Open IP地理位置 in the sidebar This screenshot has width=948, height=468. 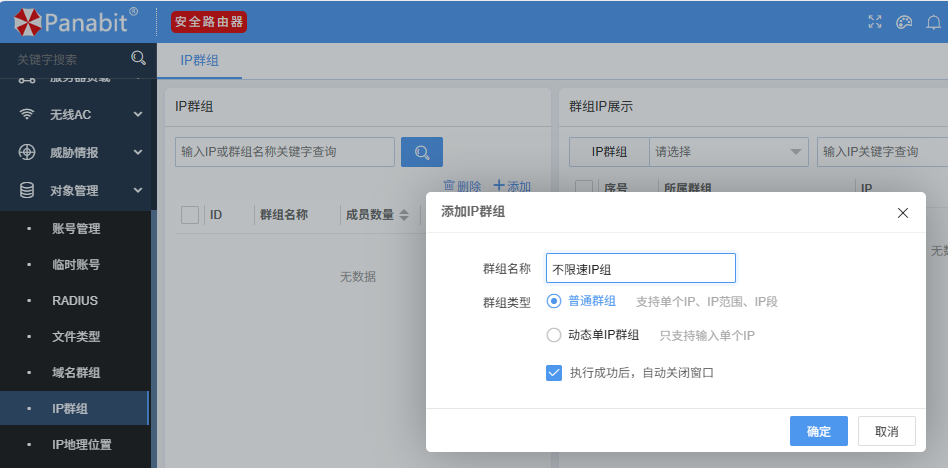(x=82, y=445)
